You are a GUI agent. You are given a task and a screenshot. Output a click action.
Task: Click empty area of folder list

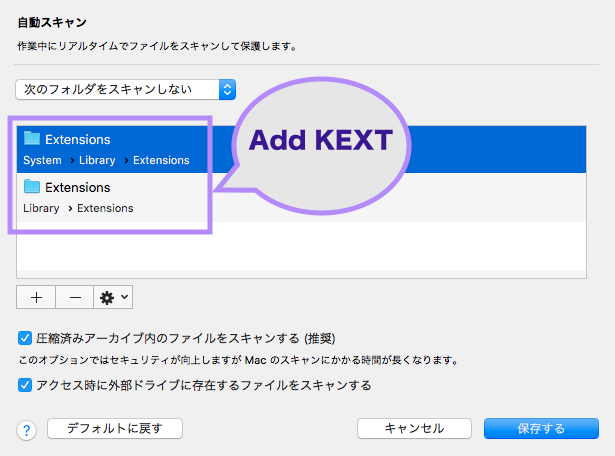pyautogui.click(x=300, y=250)
